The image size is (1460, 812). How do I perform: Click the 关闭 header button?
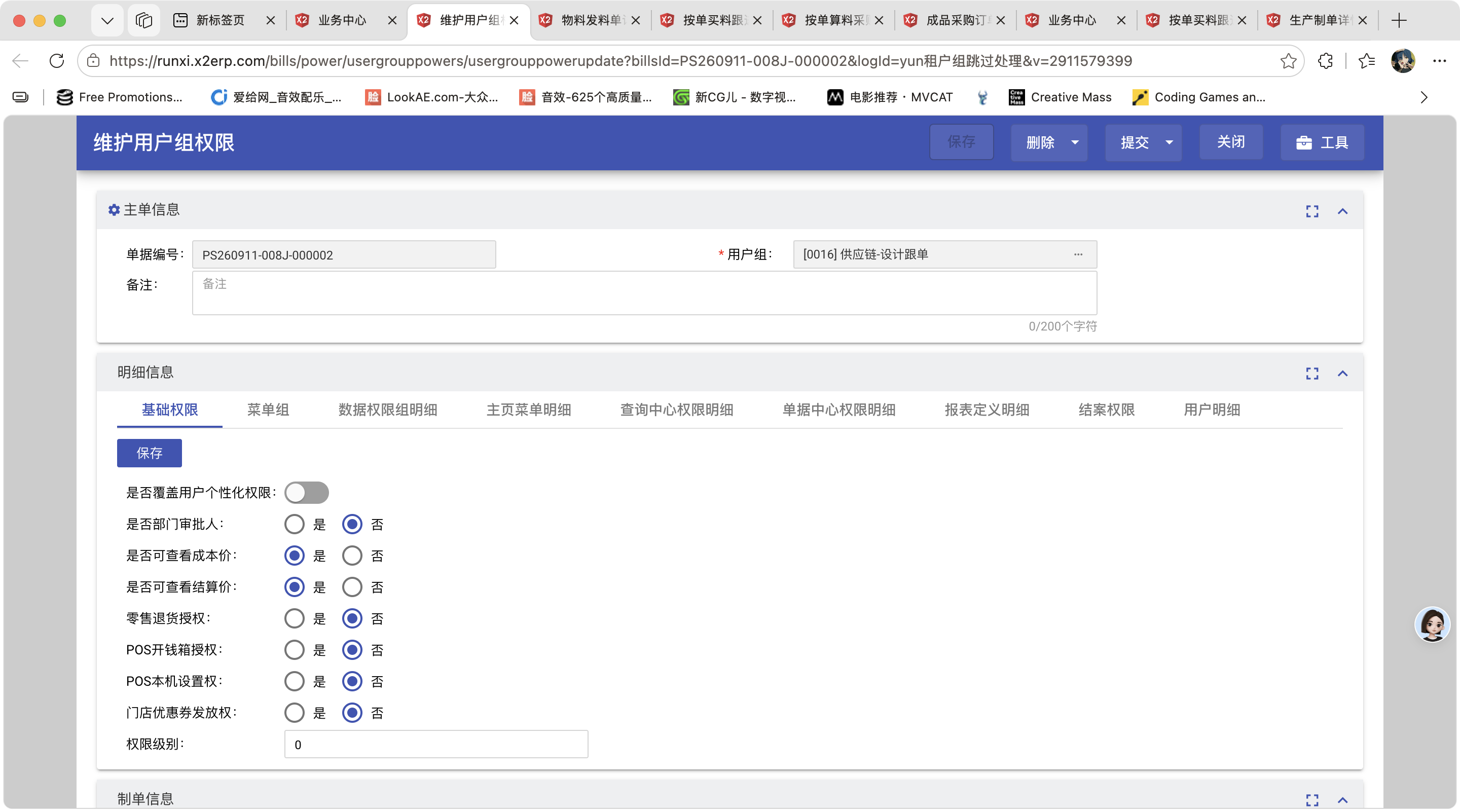coord(1231,142)
